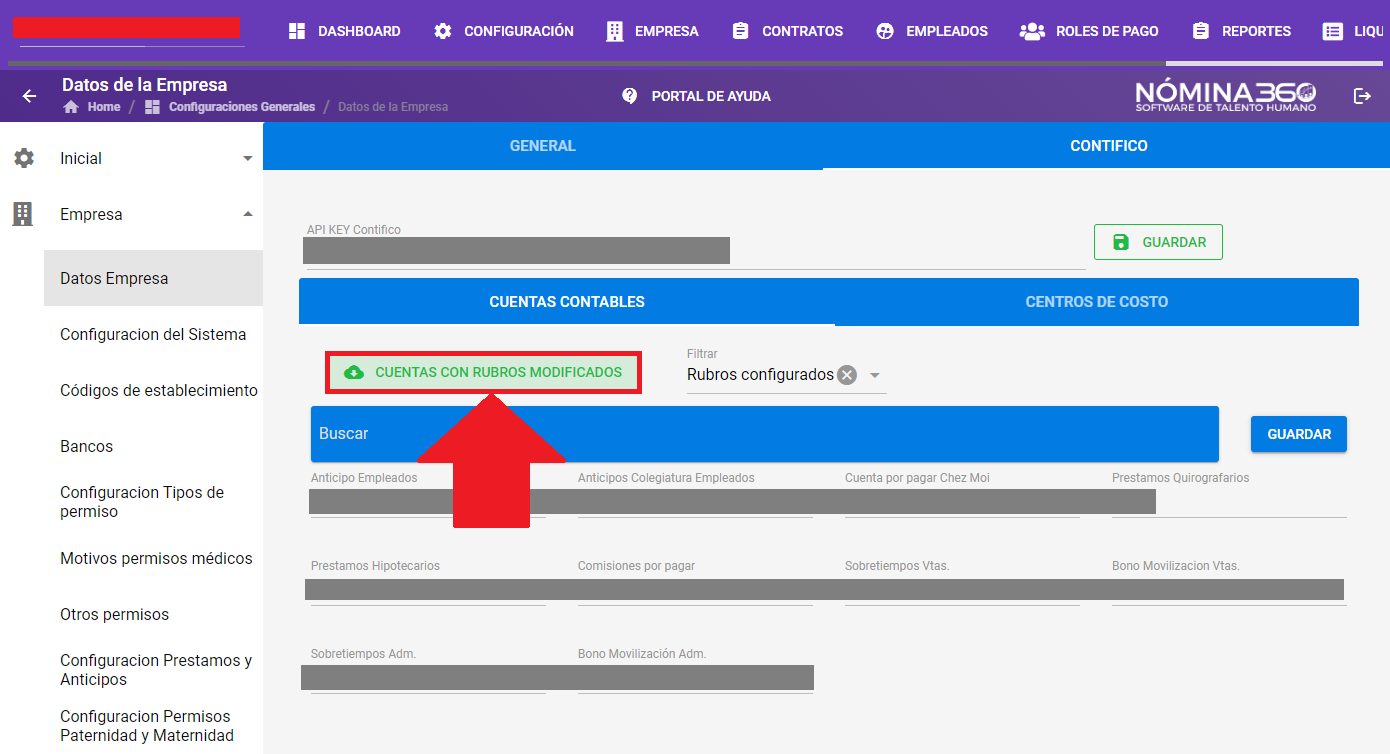Click the blue Guardar button

pyautogui.click(x=1299, y=435)
